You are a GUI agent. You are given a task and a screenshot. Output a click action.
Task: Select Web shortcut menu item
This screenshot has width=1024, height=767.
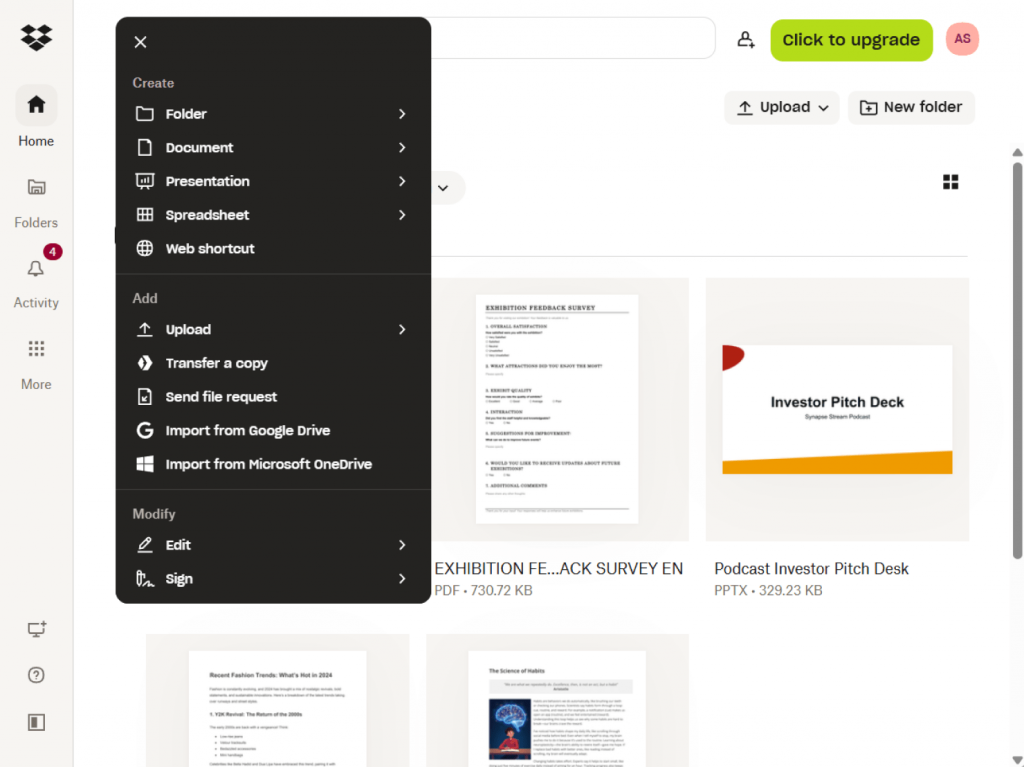pyautogui.click(x=210, y=249)
